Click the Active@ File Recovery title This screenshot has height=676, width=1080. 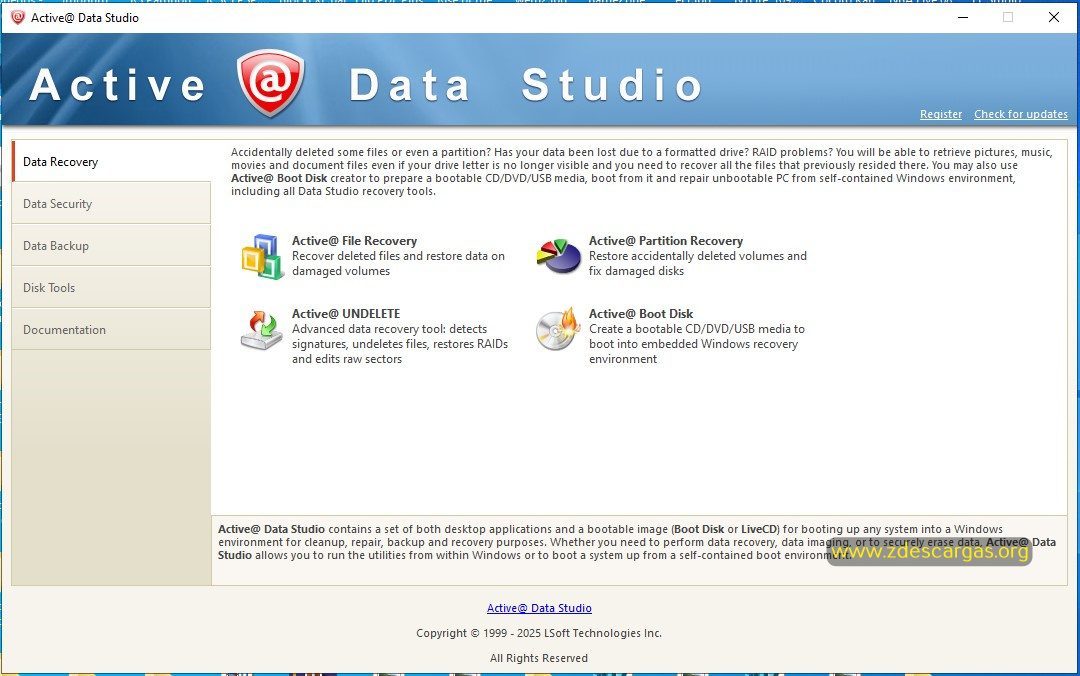tap(354, 240)
